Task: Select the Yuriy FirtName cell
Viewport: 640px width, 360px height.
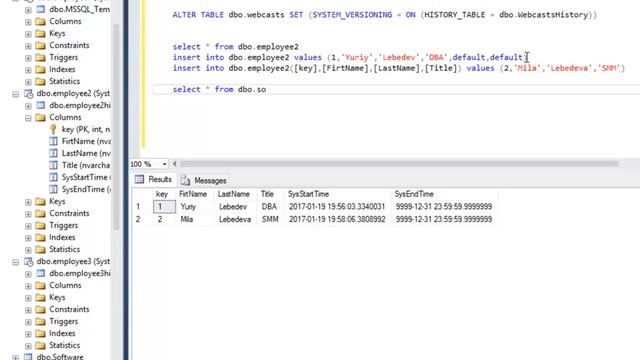Action: coord(195,207)
